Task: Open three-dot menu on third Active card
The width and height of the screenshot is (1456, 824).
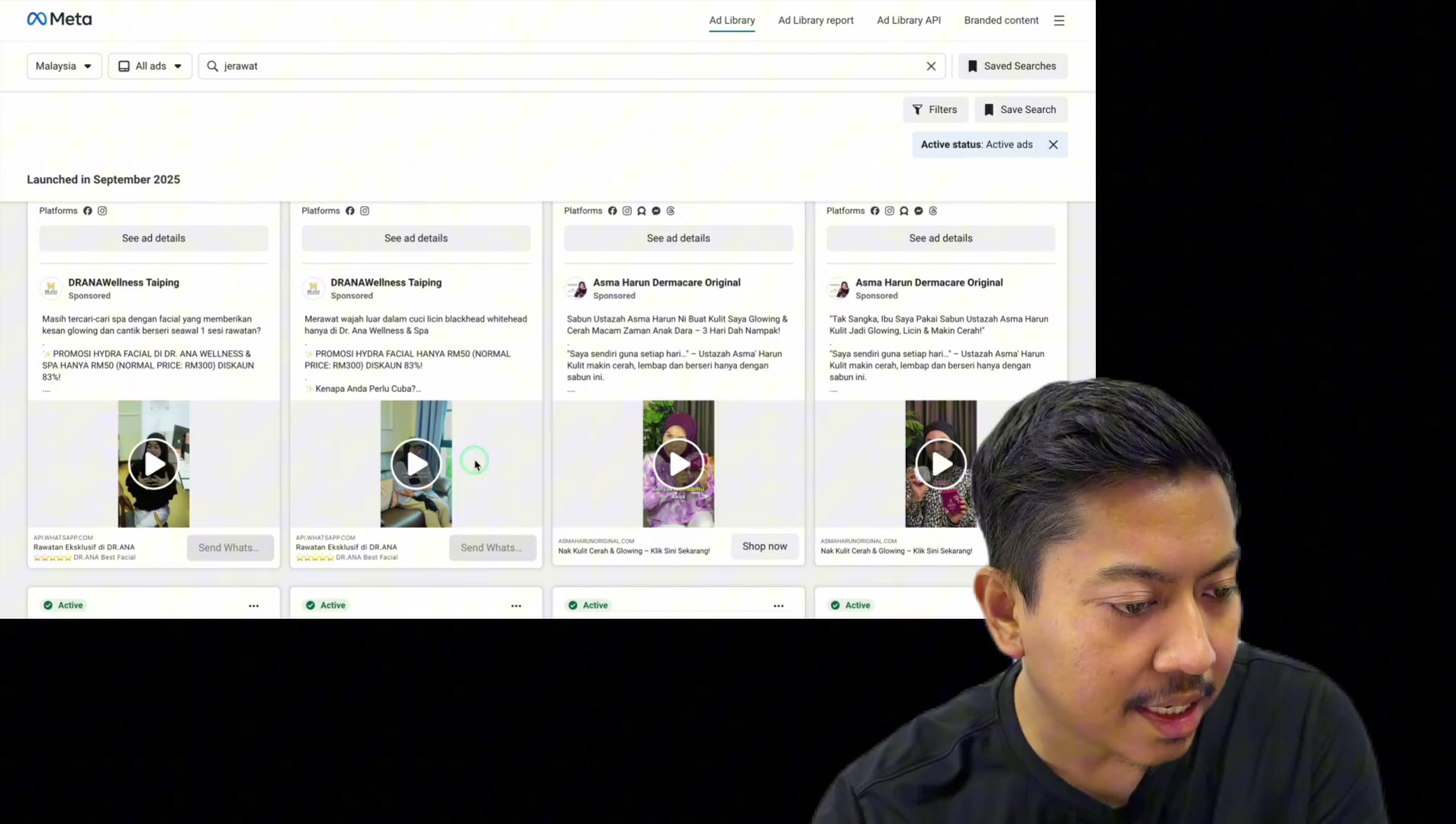Action: [x=778, y=606]
